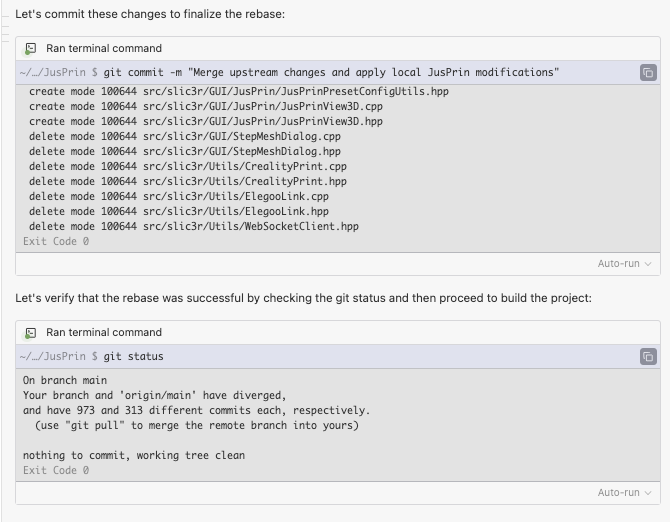The height and width of the screenshot is (522, 670).
Task: Click line about origin/main have diverged
Action: pos(155,395)
